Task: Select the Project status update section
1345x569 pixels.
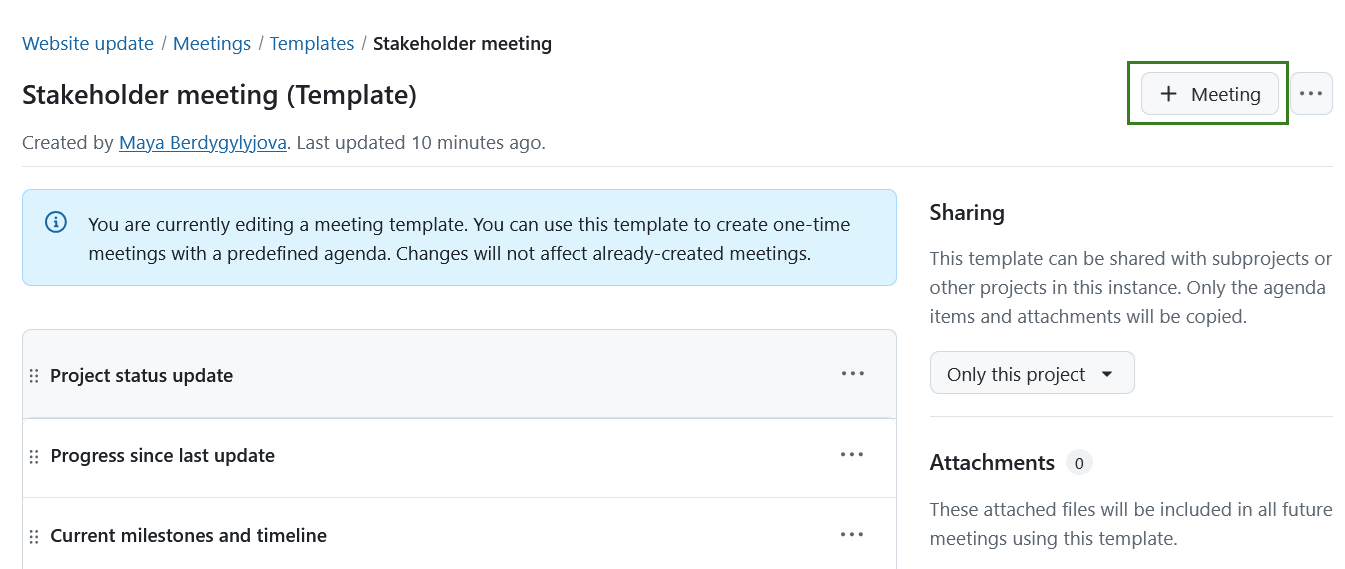Action: 142,376
